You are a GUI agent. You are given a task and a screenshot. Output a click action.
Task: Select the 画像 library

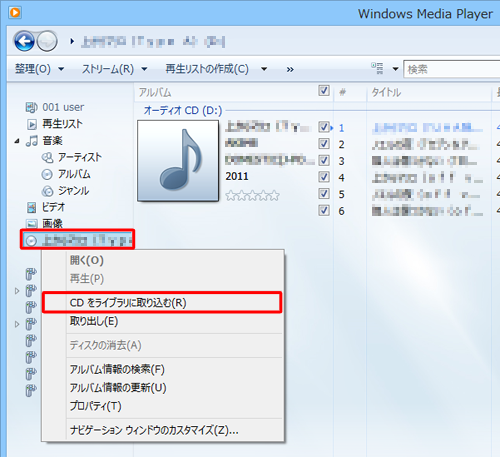coord(44,223)
